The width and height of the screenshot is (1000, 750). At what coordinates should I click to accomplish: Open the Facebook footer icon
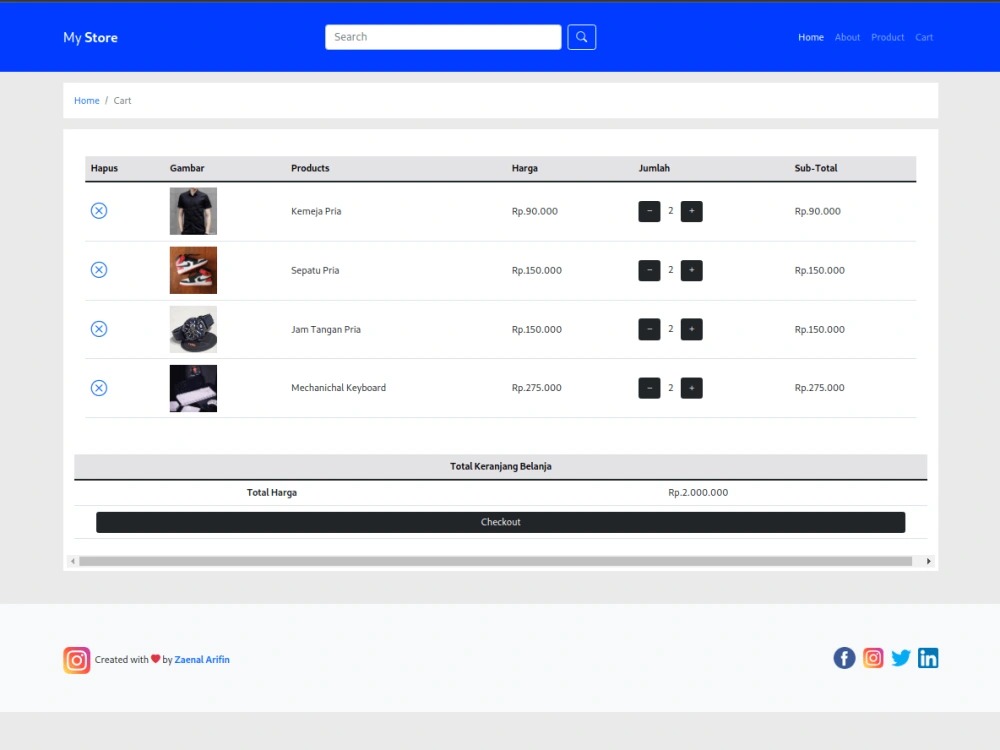(x=844, y=658)
